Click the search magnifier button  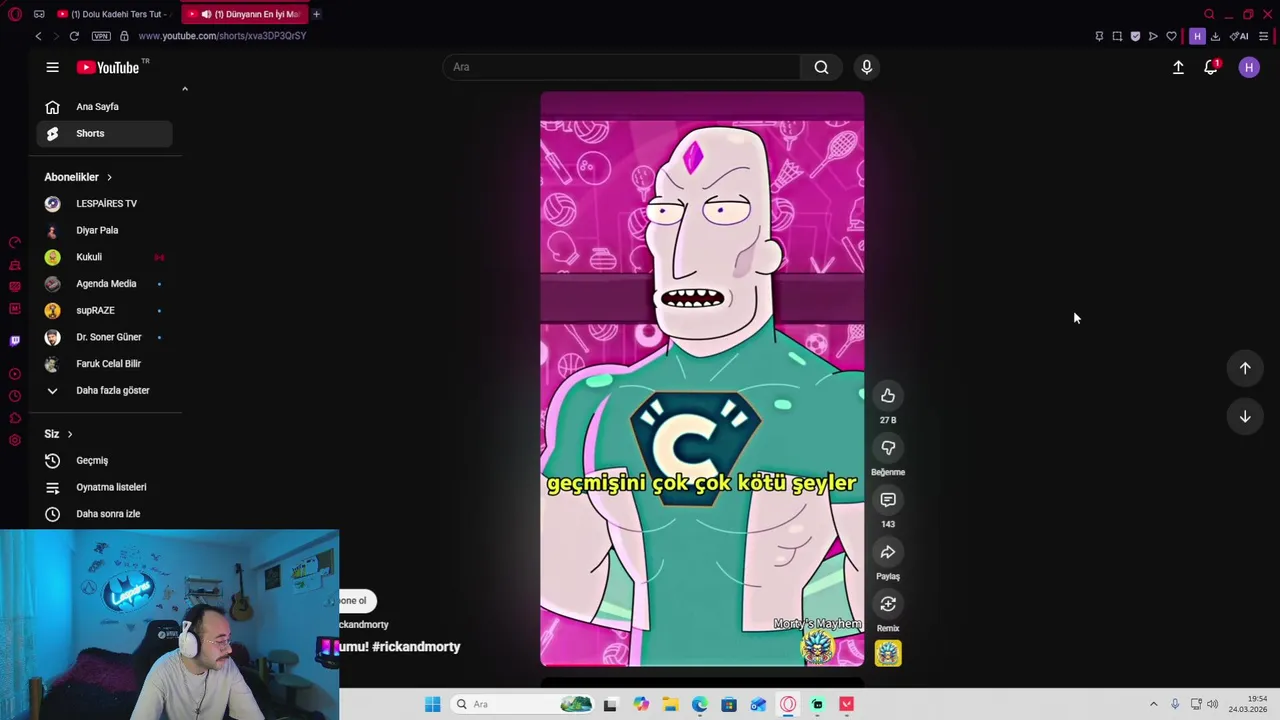tap(821, 67)
